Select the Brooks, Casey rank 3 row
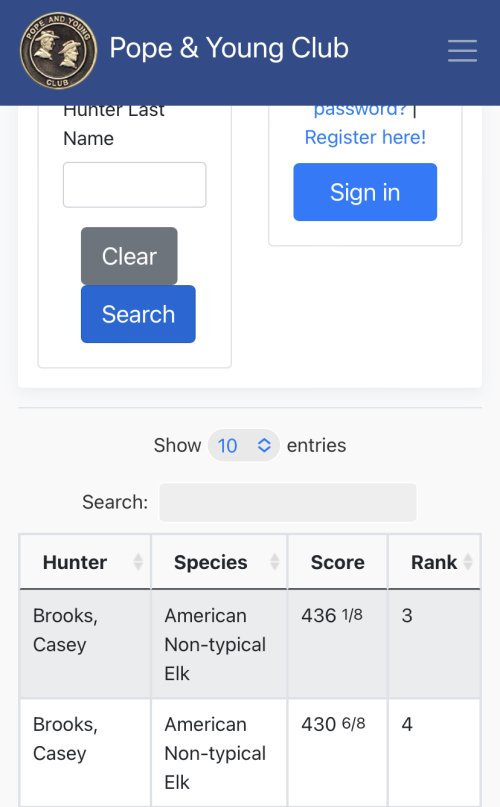 [250, 644]
